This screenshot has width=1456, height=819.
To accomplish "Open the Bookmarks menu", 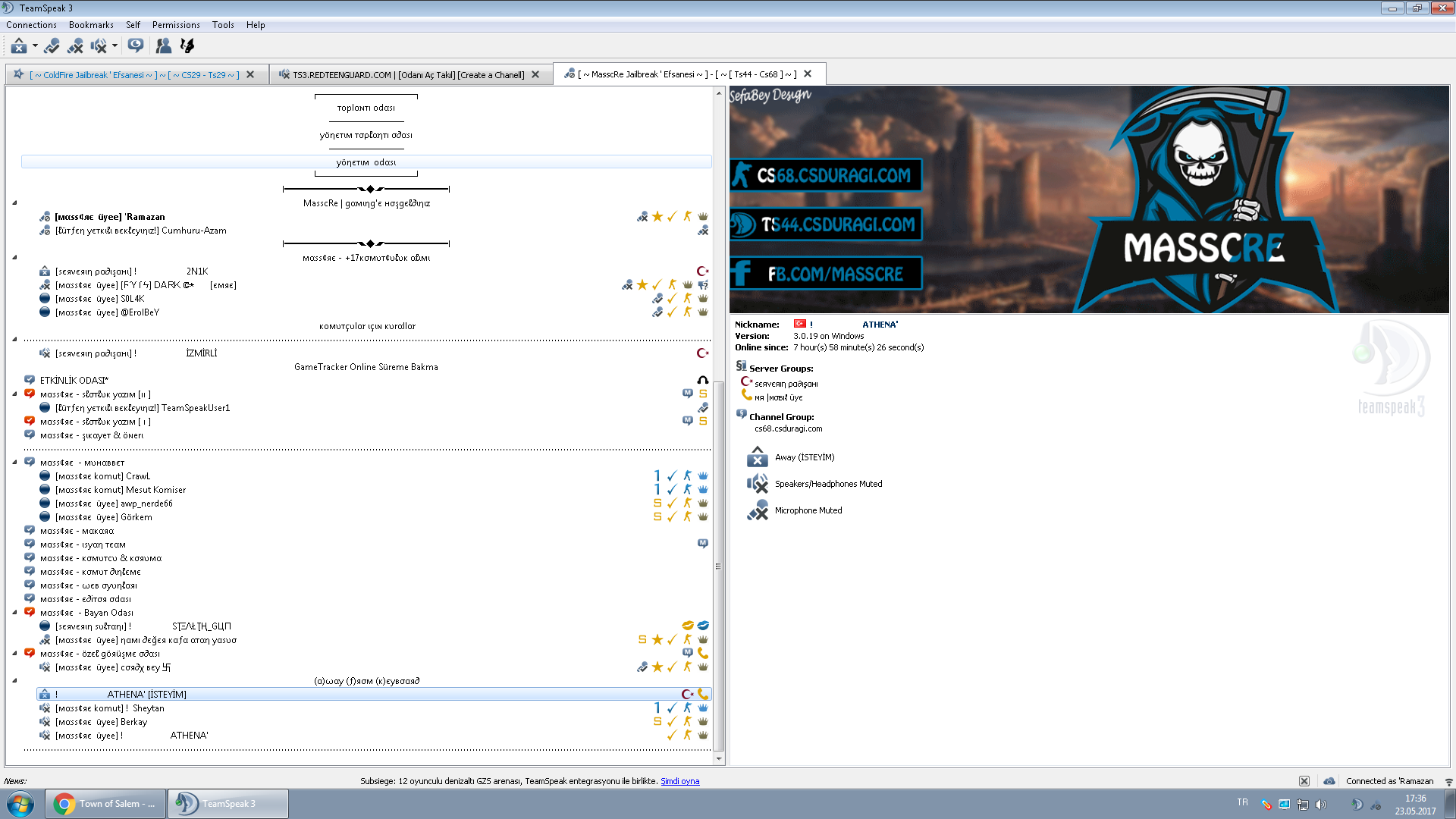I will pos(91,25).
